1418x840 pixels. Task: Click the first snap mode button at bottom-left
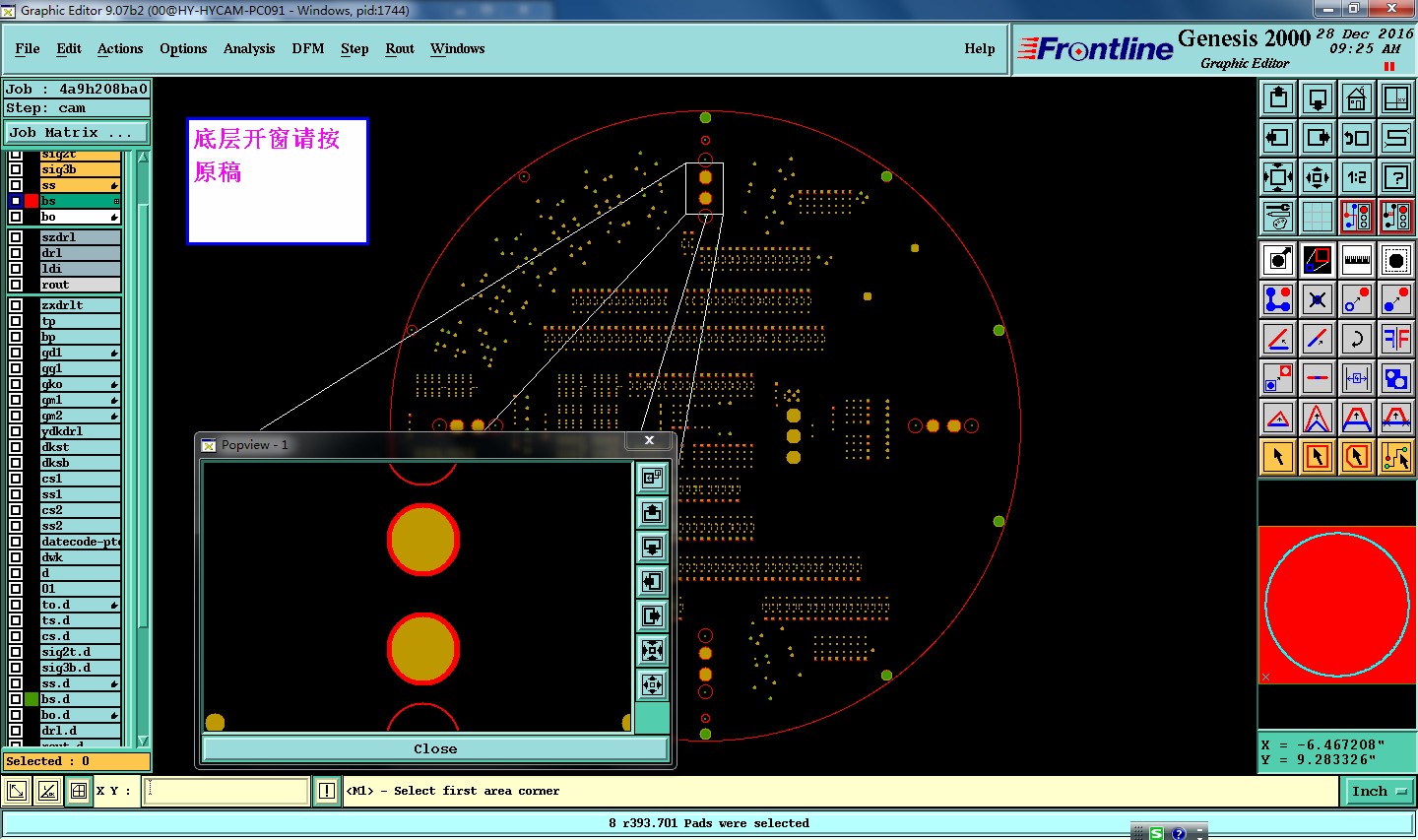pos(17,791)
